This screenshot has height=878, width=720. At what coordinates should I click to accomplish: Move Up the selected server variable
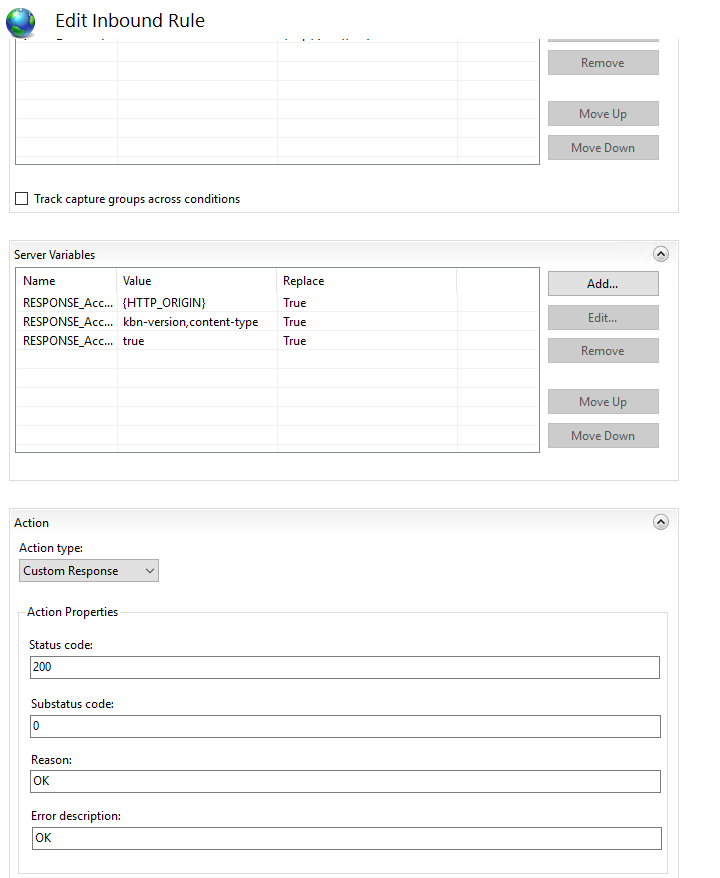pyautogui.click(x=602, y=401)
